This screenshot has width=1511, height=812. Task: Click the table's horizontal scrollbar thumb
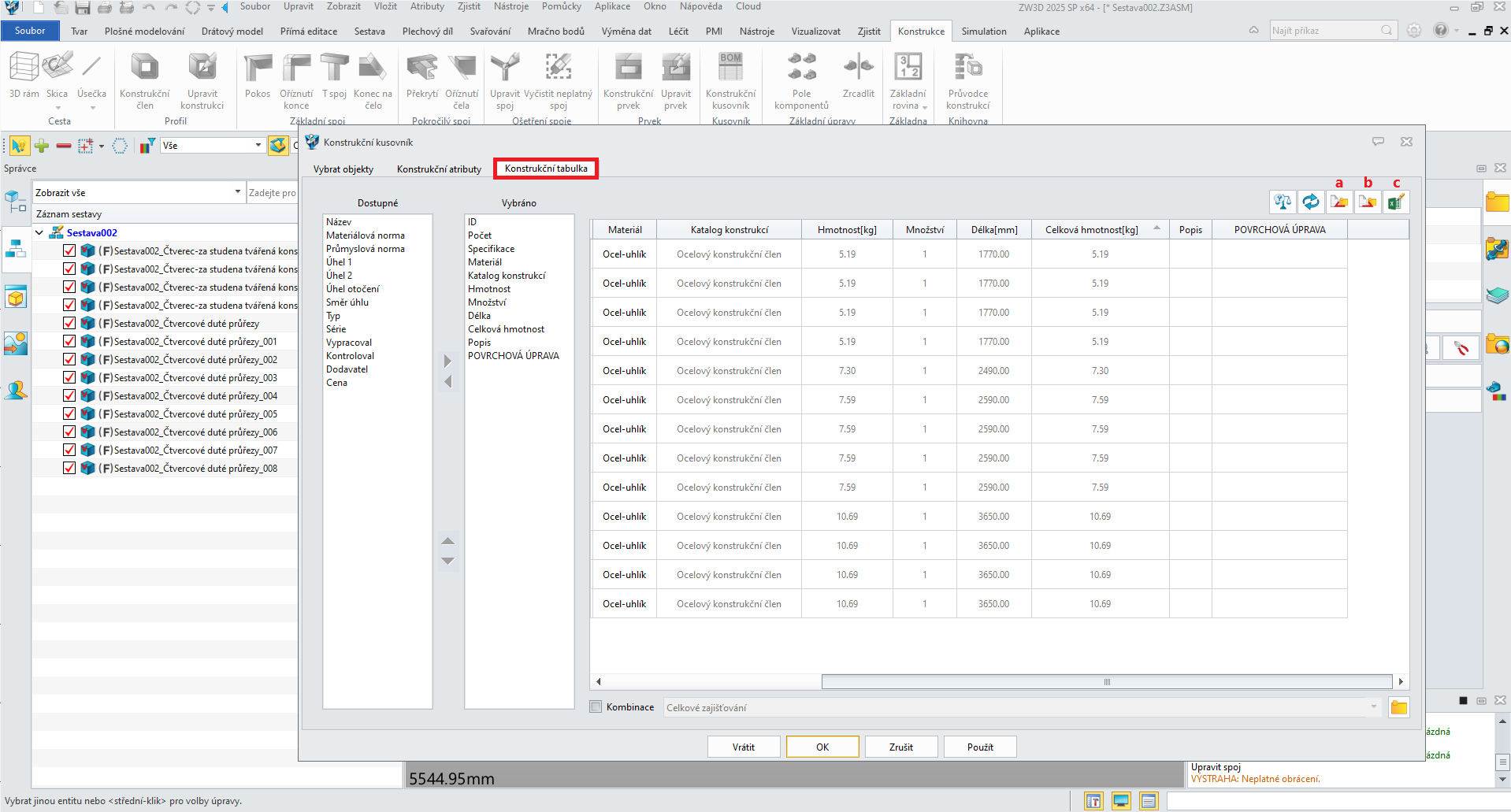(x=1107, y=681)
